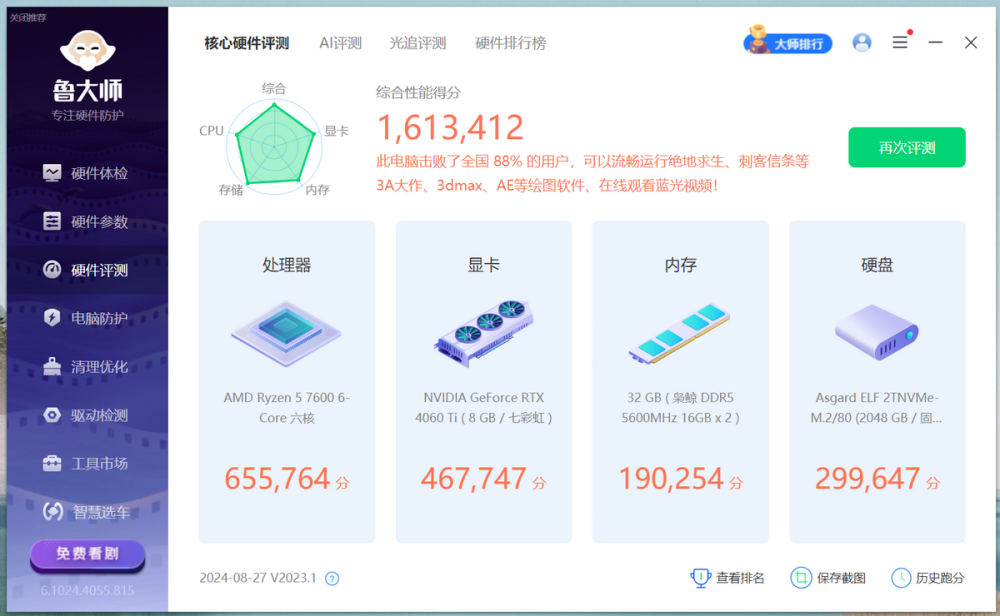Click the version number 6.1024.4055.815
Viewport: 1000px width, 616px height.
pyautogui.click(x=87, y=590)
